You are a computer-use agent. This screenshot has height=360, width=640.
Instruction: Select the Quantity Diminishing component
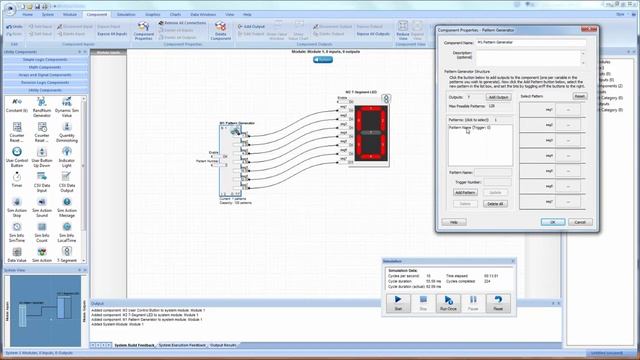[67, 132]
